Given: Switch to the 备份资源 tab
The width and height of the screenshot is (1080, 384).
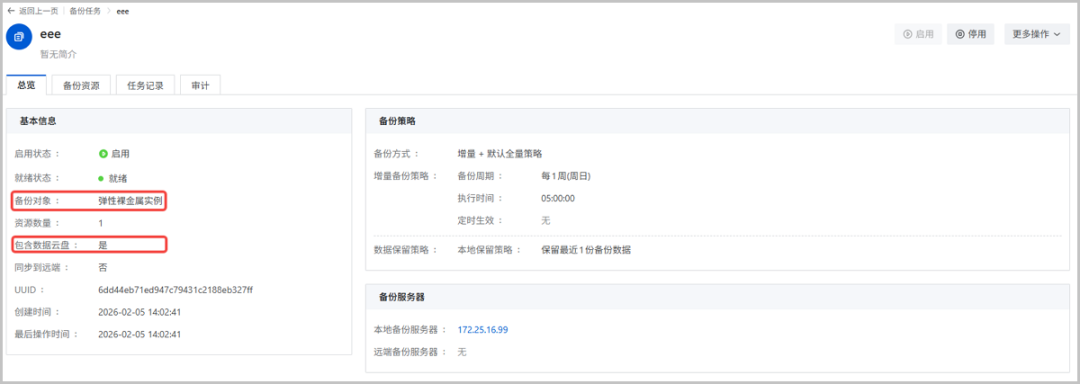Looking at the screenshot, I should [x=81, y=85].
